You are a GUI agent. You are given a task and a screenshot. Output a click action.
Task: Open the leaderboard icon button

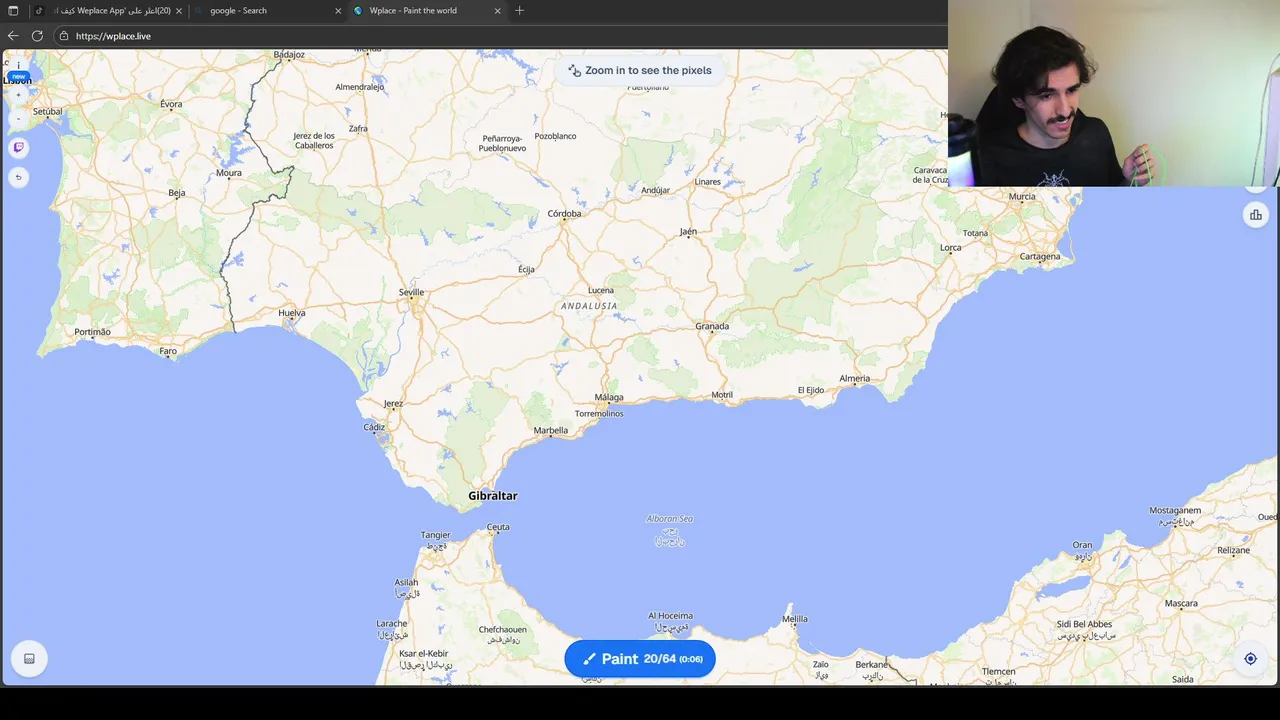pyautogui.click(x=1255, y=214)
